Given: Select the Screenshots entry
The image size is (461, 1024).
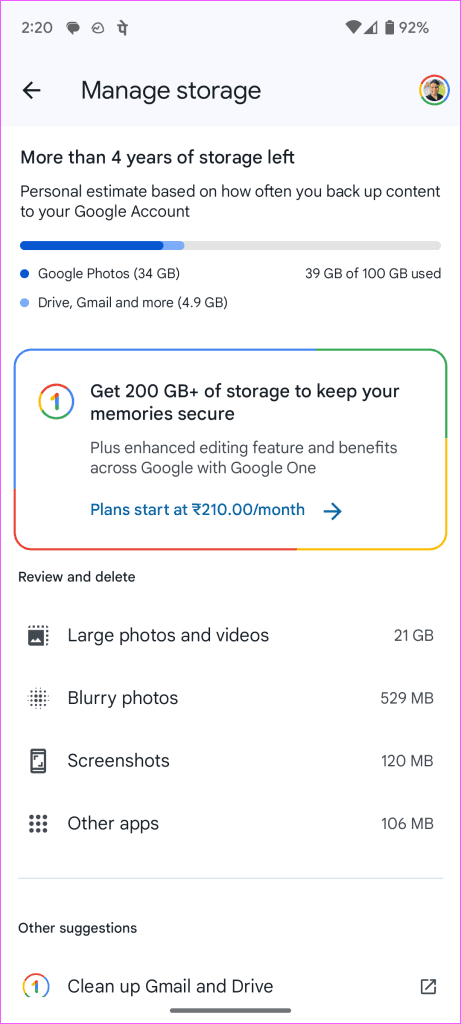Looking at the screenshot, I should pyautogui.click(x=230, y=761).
